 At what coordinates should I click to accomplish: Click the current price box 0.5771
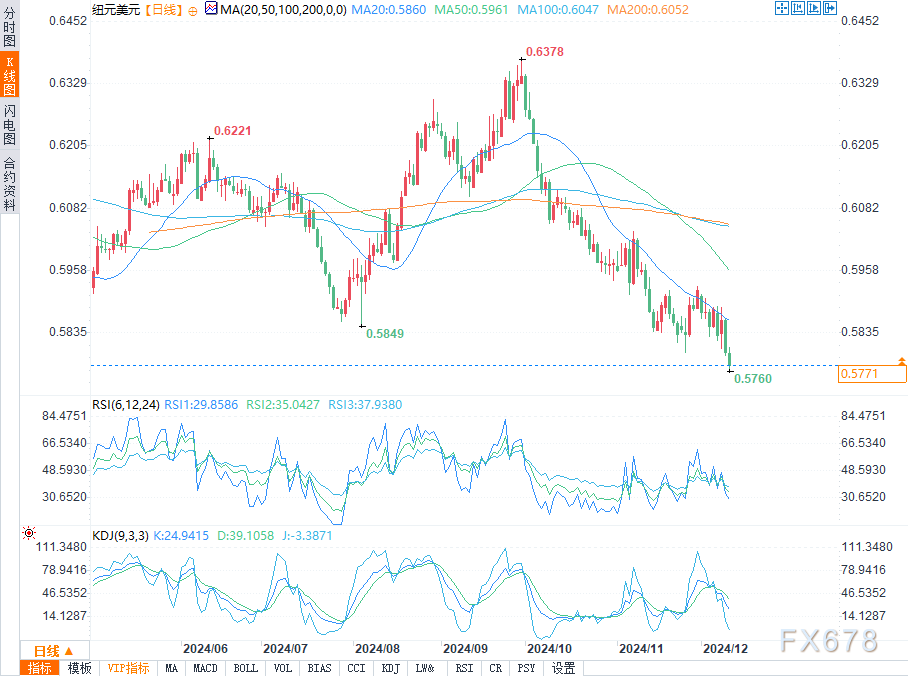point(872,374)
